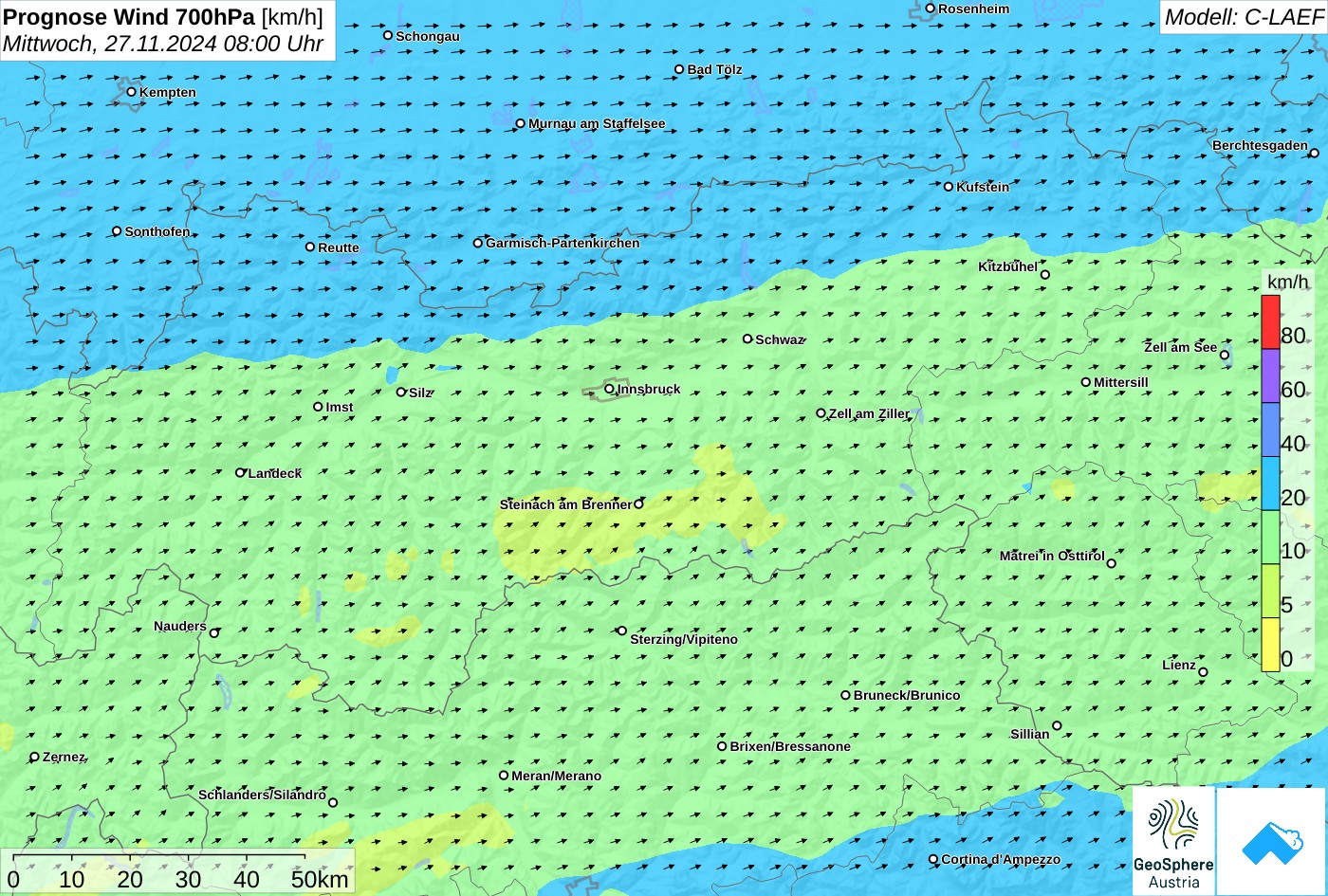Click the 'Modell: C-LAEF' label

pos(1243,16)
